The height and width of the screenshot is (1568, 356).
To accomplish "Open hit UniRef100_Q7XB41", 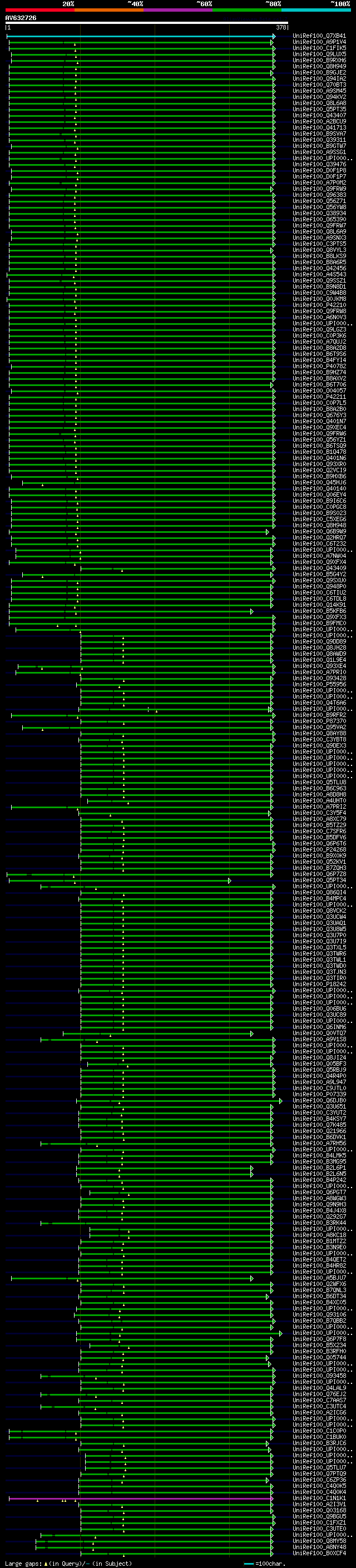I will (319, 37).
